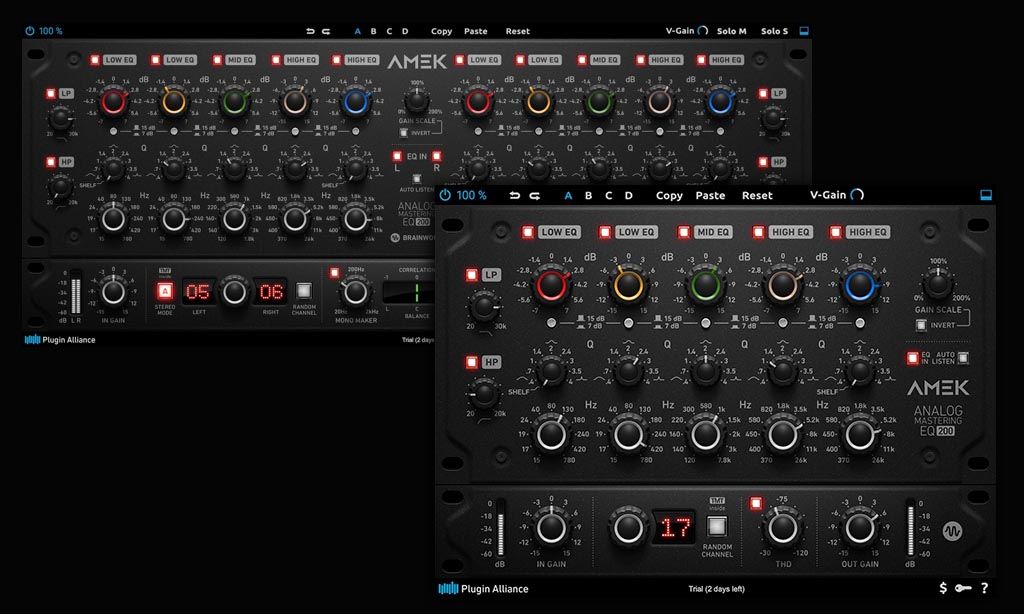Click Paste in the front window toolbar
This screenshot has height=614, width=1024.
pyautogui.click(x=710, y=195)
